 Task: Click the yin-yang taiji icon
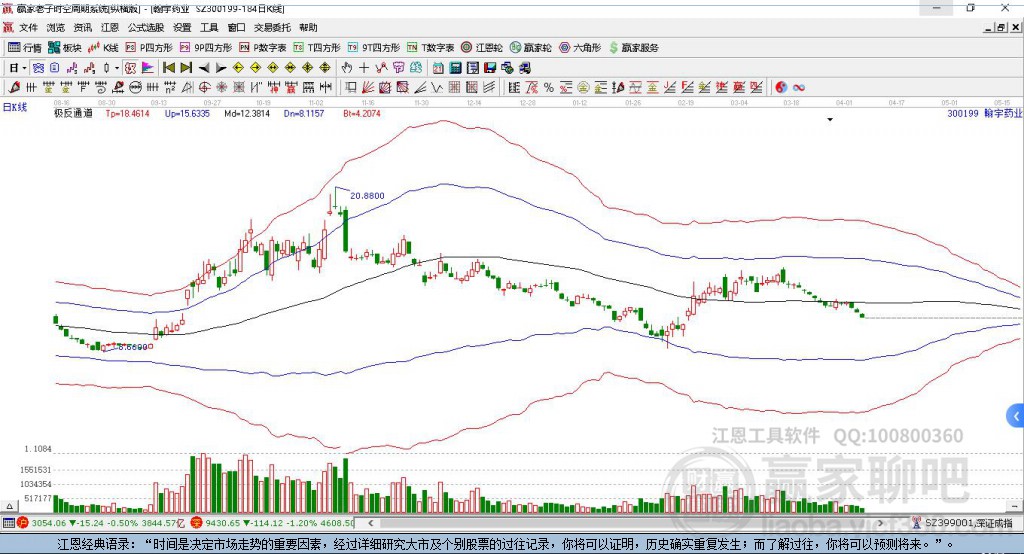point(781,88)
